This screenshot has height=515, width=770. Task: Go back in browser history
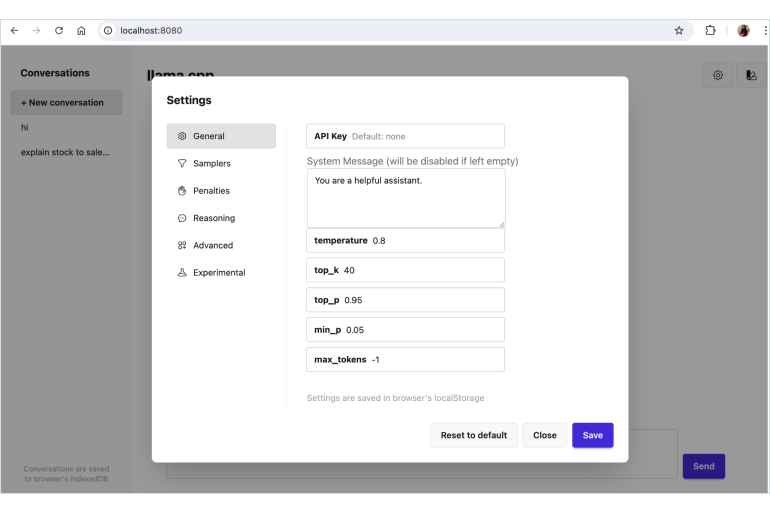point(14,30)
